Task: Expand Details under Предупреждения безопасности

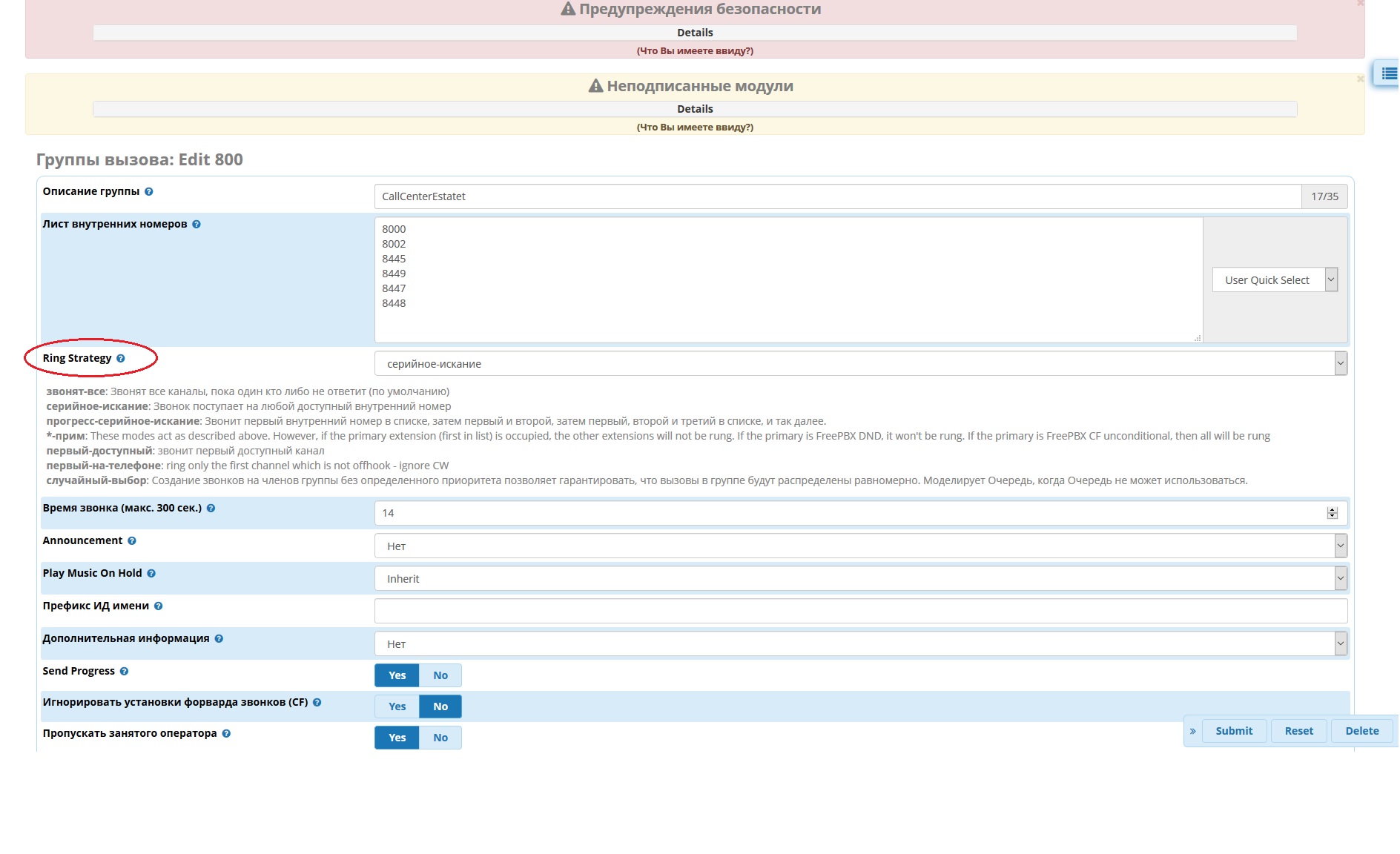Action: click(x=695, y=33)
